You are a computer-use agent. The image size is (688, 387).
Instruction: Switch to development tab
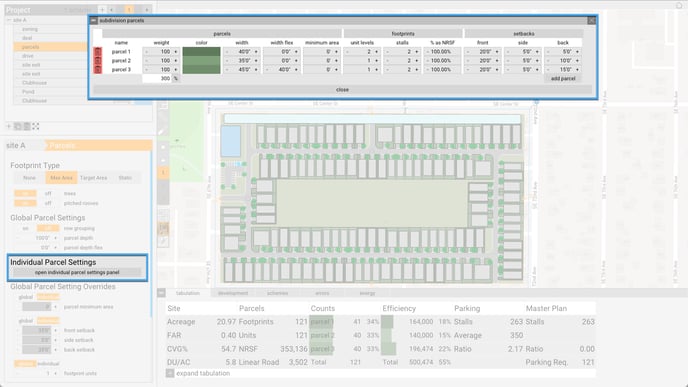[233, 293]
